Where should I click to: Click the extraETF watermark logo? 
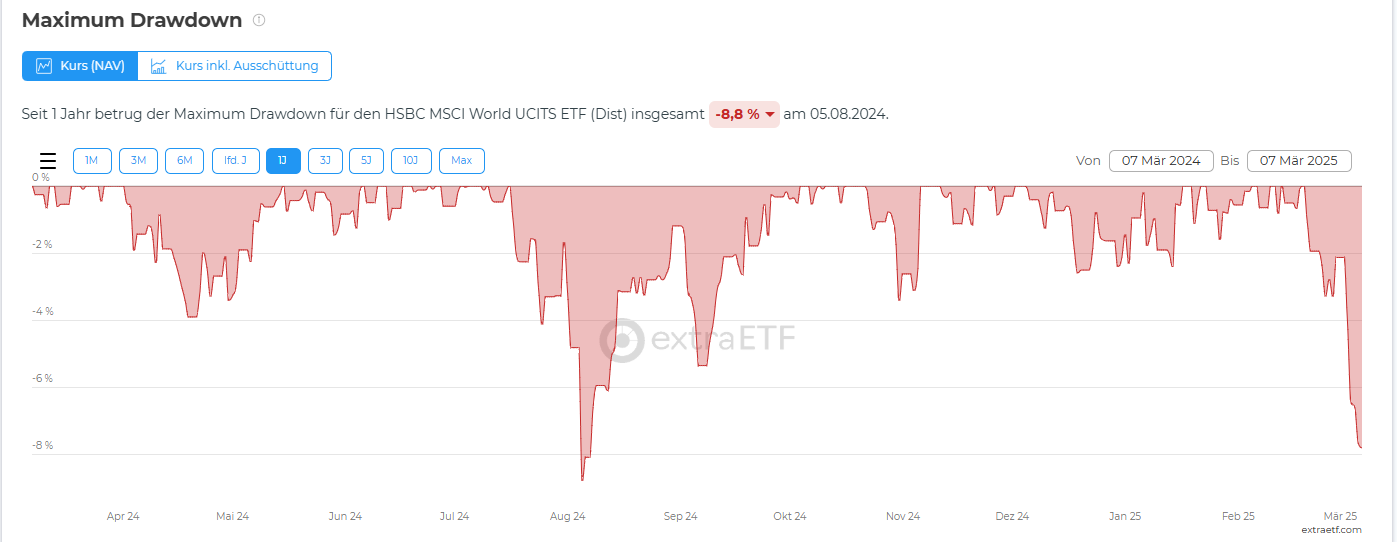click(x=623, y=340)
